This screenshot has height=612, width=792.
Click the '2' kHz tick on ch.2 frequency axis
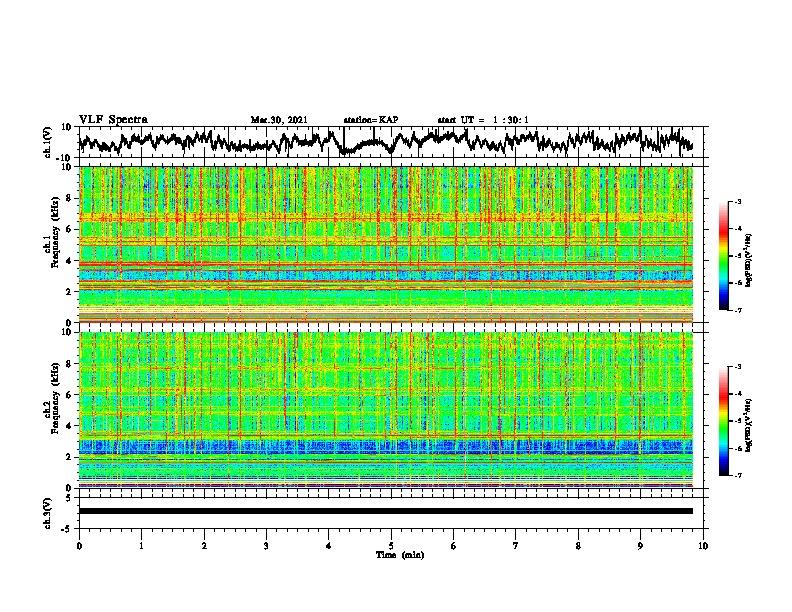click(69, 457)
